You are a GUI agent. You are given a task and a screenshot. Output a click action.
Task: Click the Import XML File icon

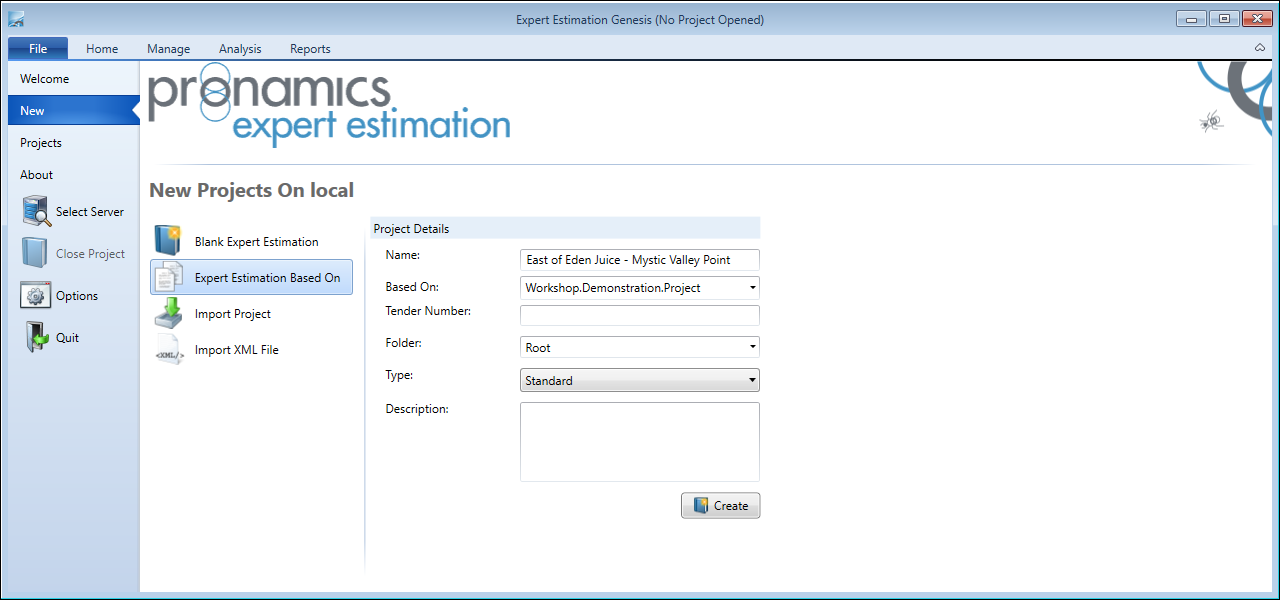[x=168, y=350]
